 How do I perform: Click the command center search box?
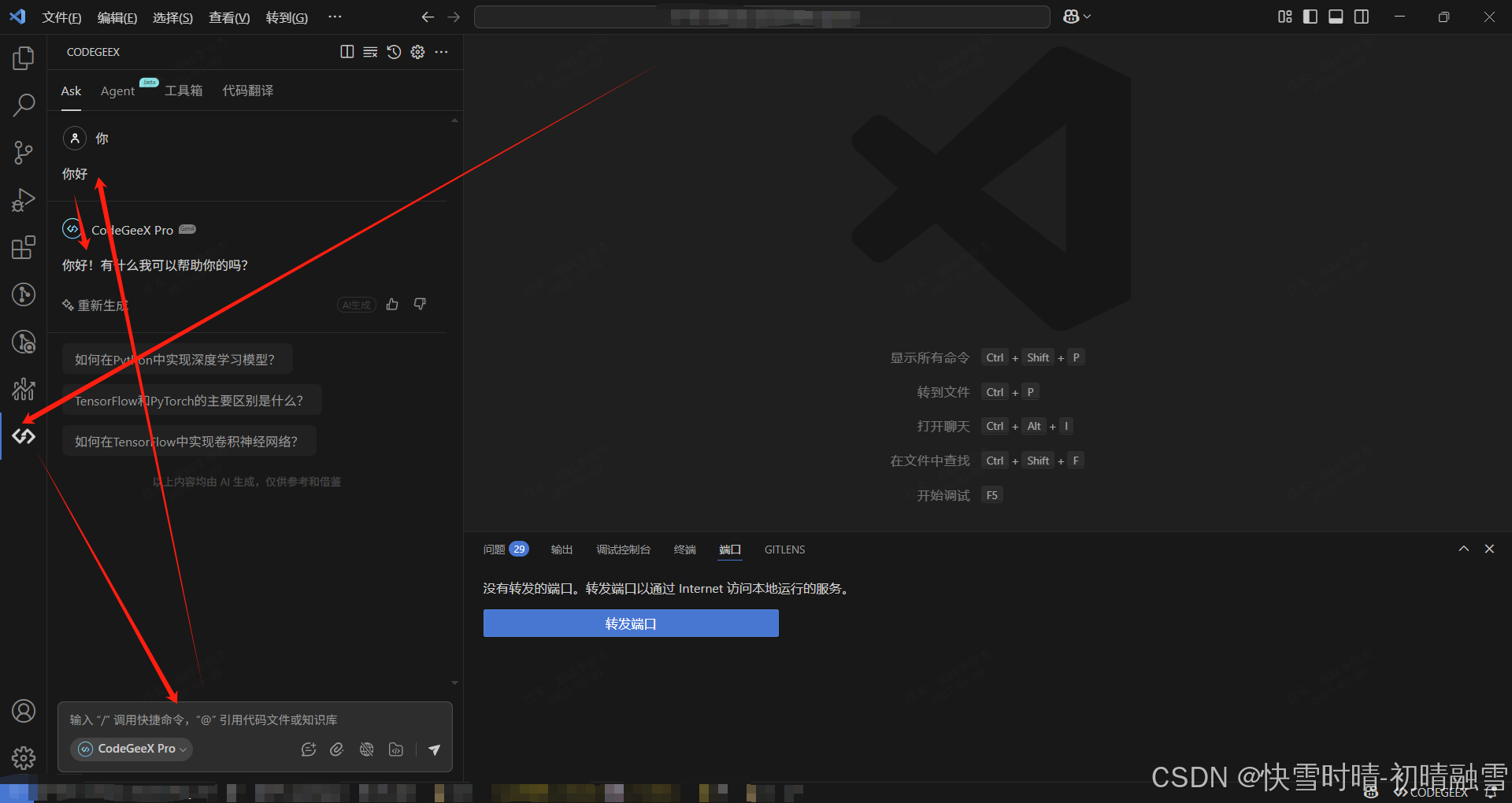[762, 17]
